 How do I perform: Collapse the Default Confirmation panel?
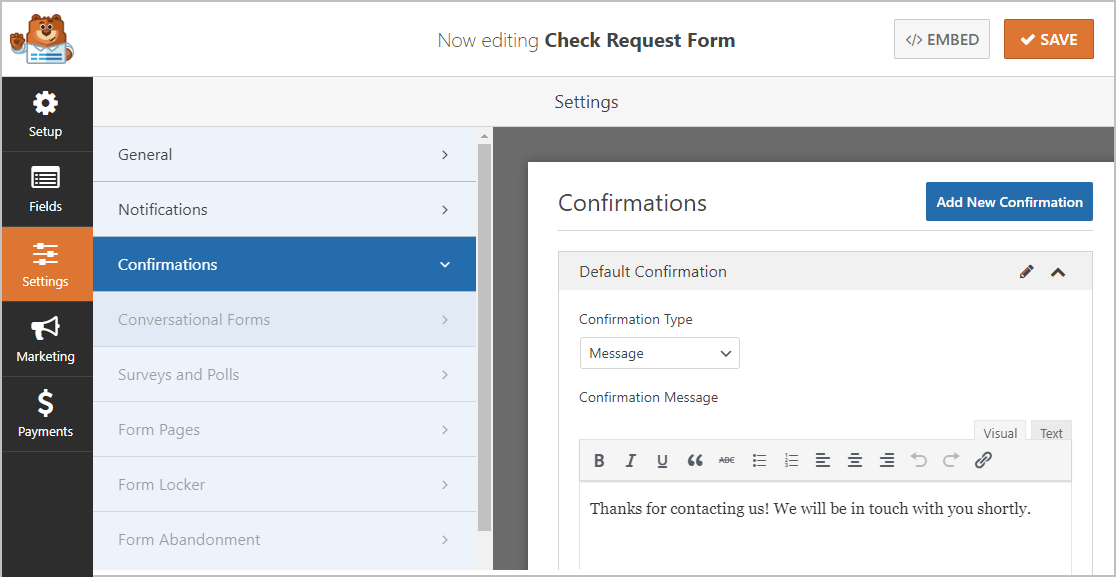1058,272
